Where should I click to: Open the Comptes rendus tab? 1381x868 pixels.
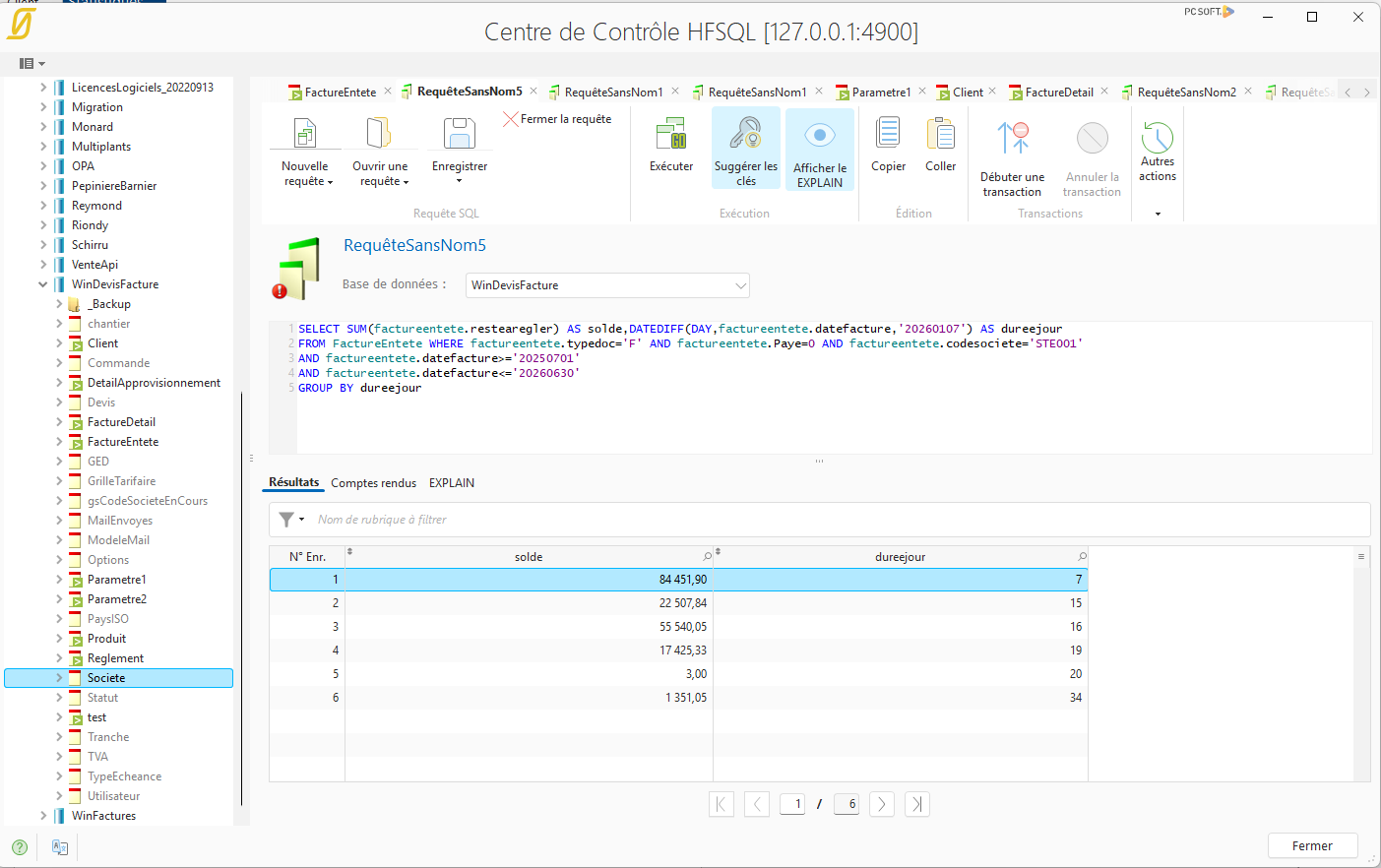[x=373, y=483]
